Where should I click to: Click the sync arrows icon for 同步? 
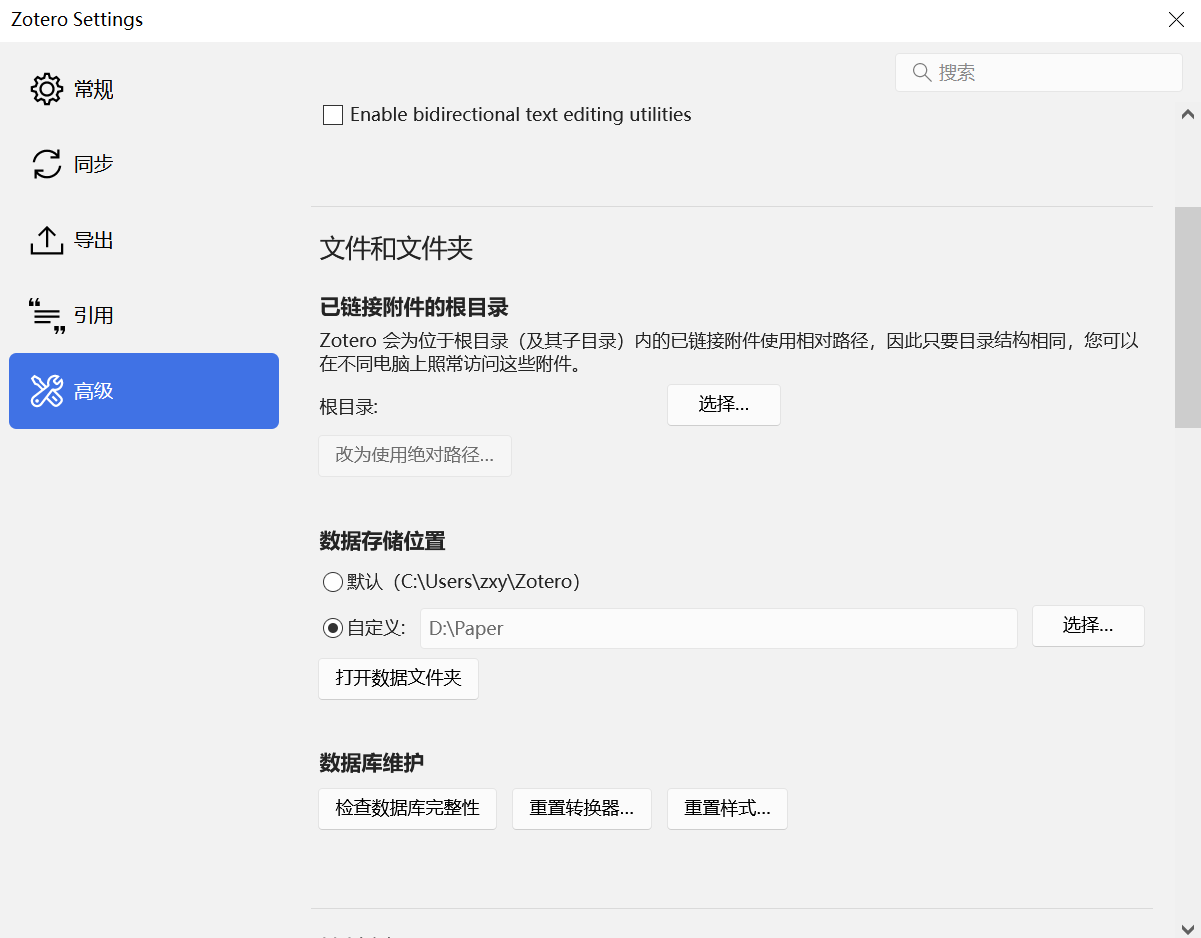point(47,164)
